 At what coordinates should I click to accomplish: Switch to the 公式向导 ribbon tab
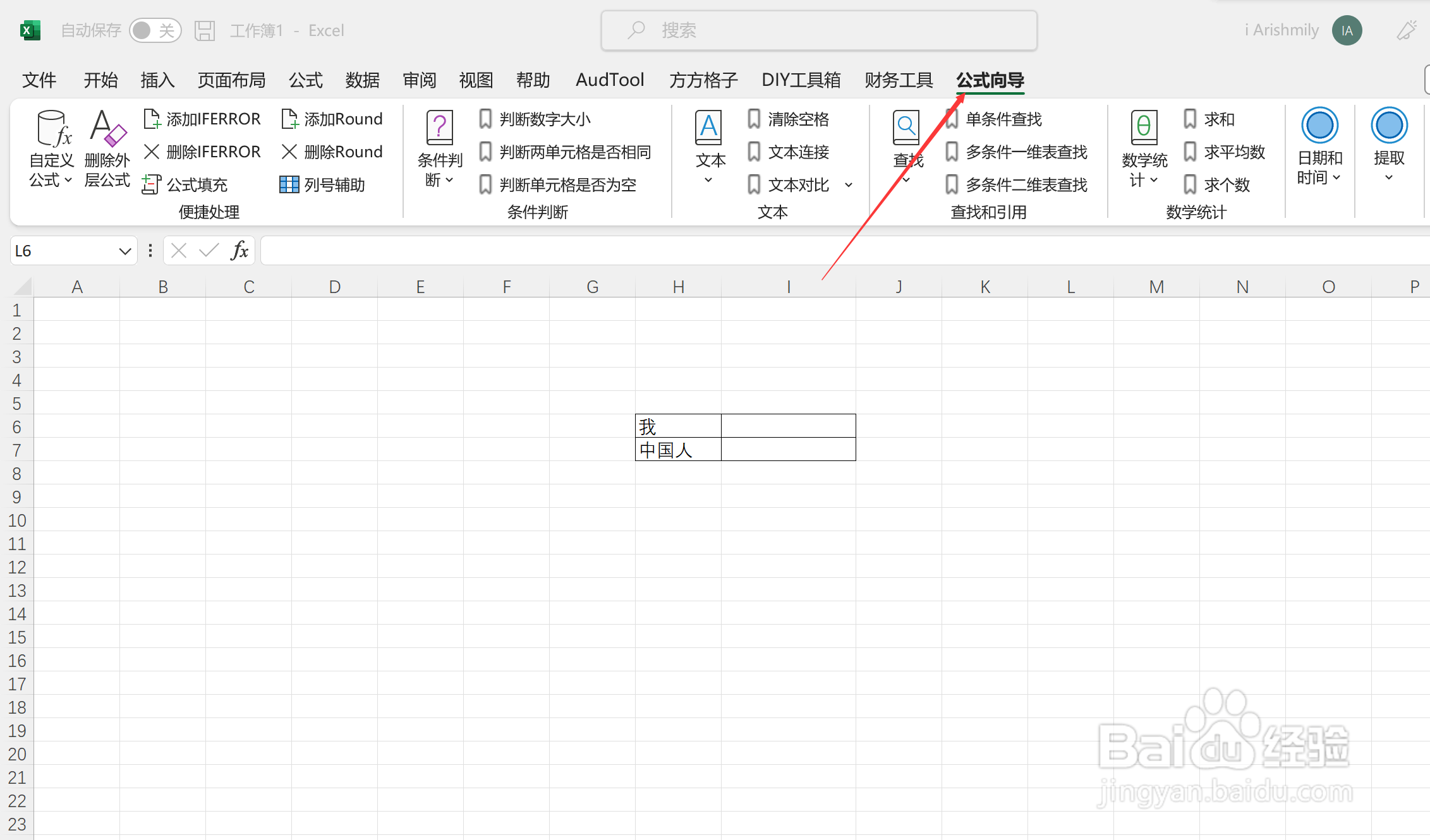[990, 80]
